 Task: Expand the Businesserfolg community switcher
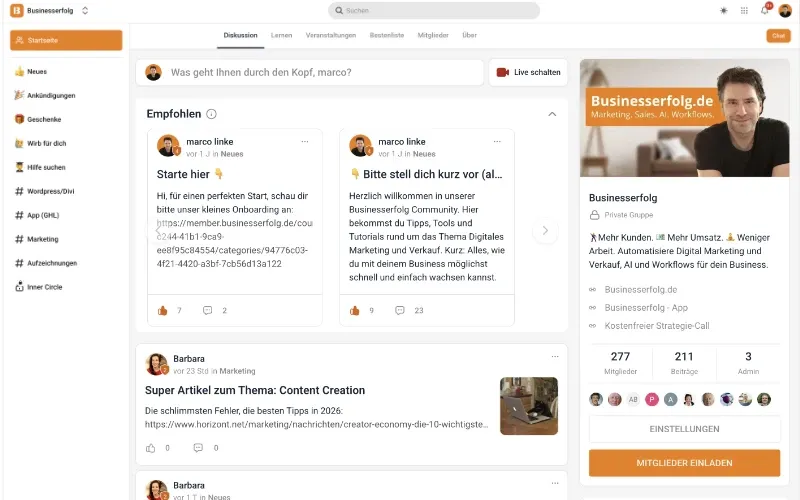(85, 11)
